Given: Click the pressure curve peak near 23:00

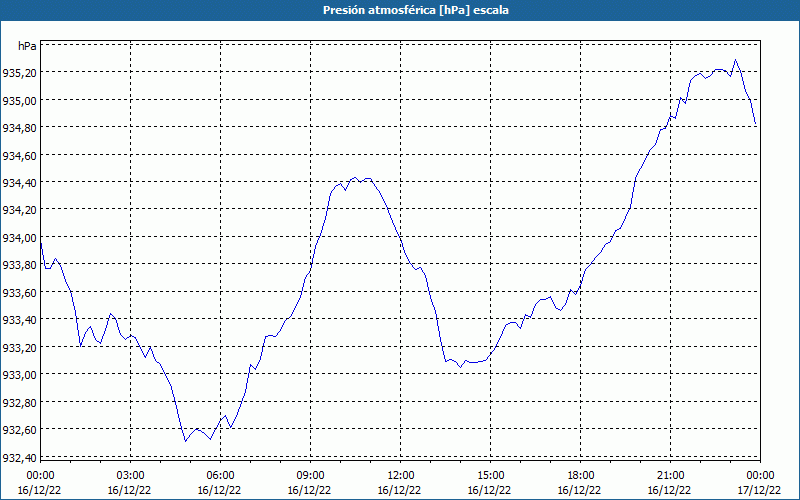Looking at the screenshot, I should pyautogui.click(x=735, y=60).
